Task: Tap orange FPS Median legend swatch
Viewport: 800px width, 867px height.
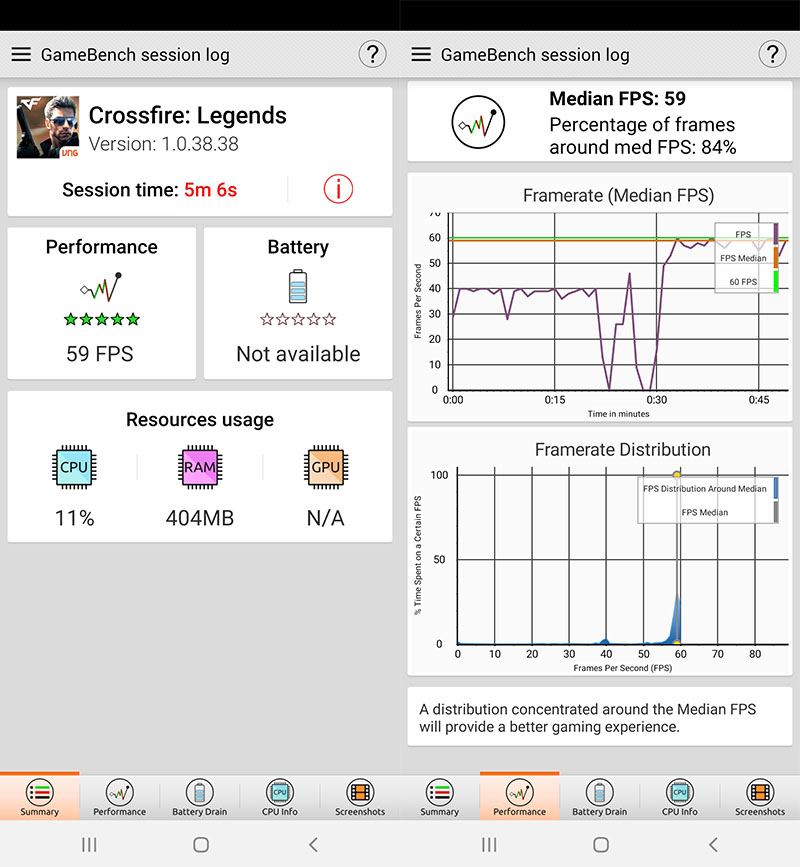Action: click(776, 258)
